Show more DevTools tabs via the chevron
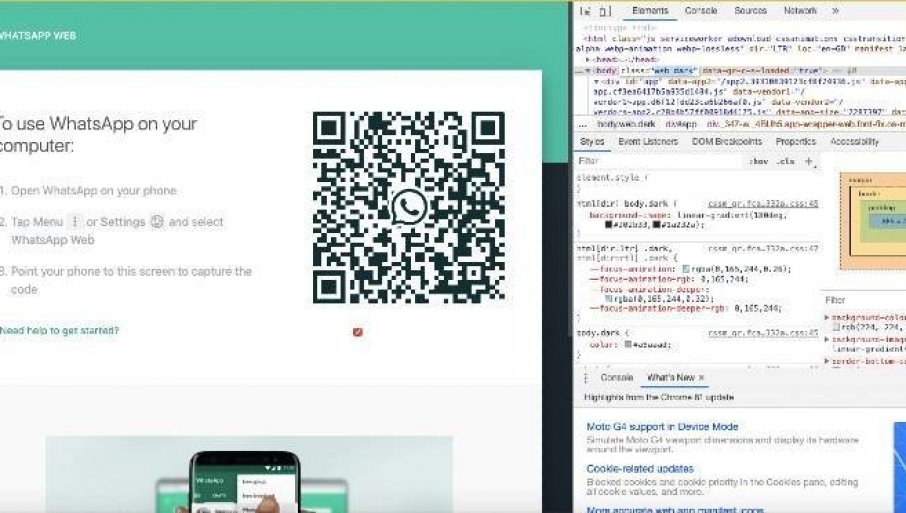 835,11
